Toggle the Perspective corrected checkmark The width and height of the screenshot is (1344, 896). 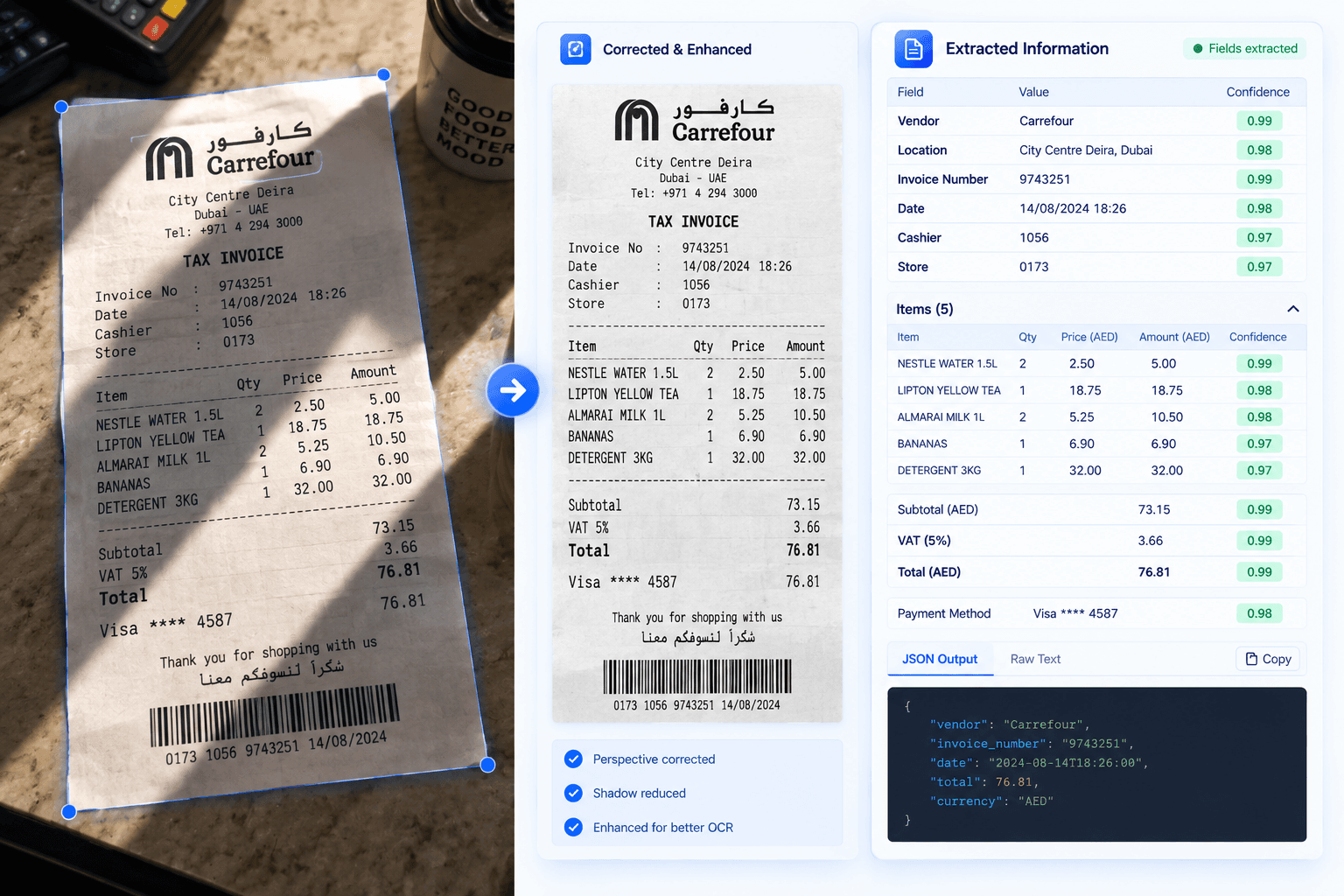pos(573,759)
